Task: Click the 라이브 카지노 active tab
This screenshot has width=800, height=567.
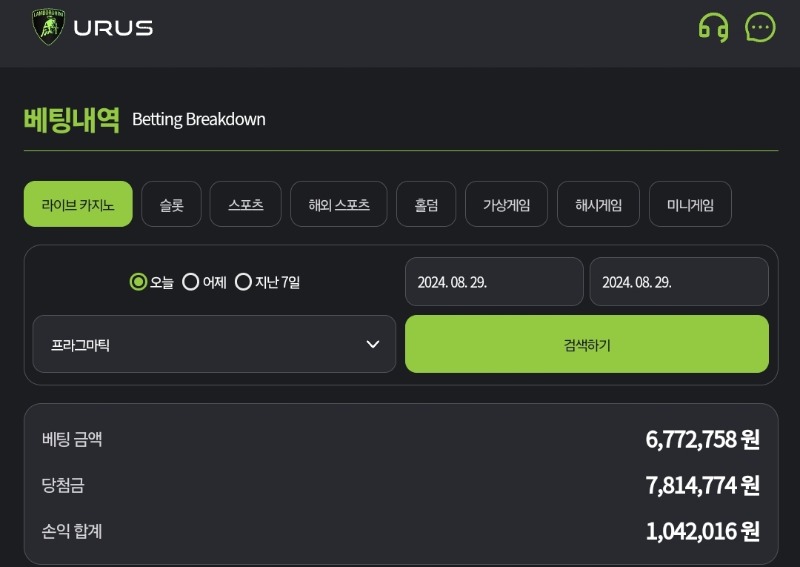Action: [x=78, y=204]
